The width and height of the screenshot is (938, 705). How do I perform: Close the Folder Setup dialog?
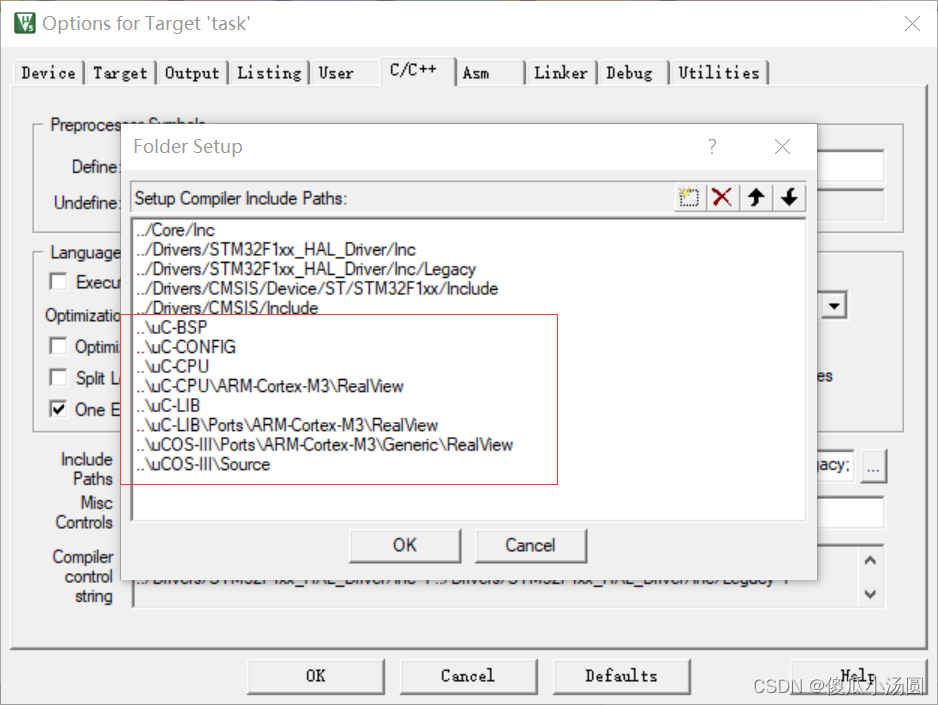782,147
